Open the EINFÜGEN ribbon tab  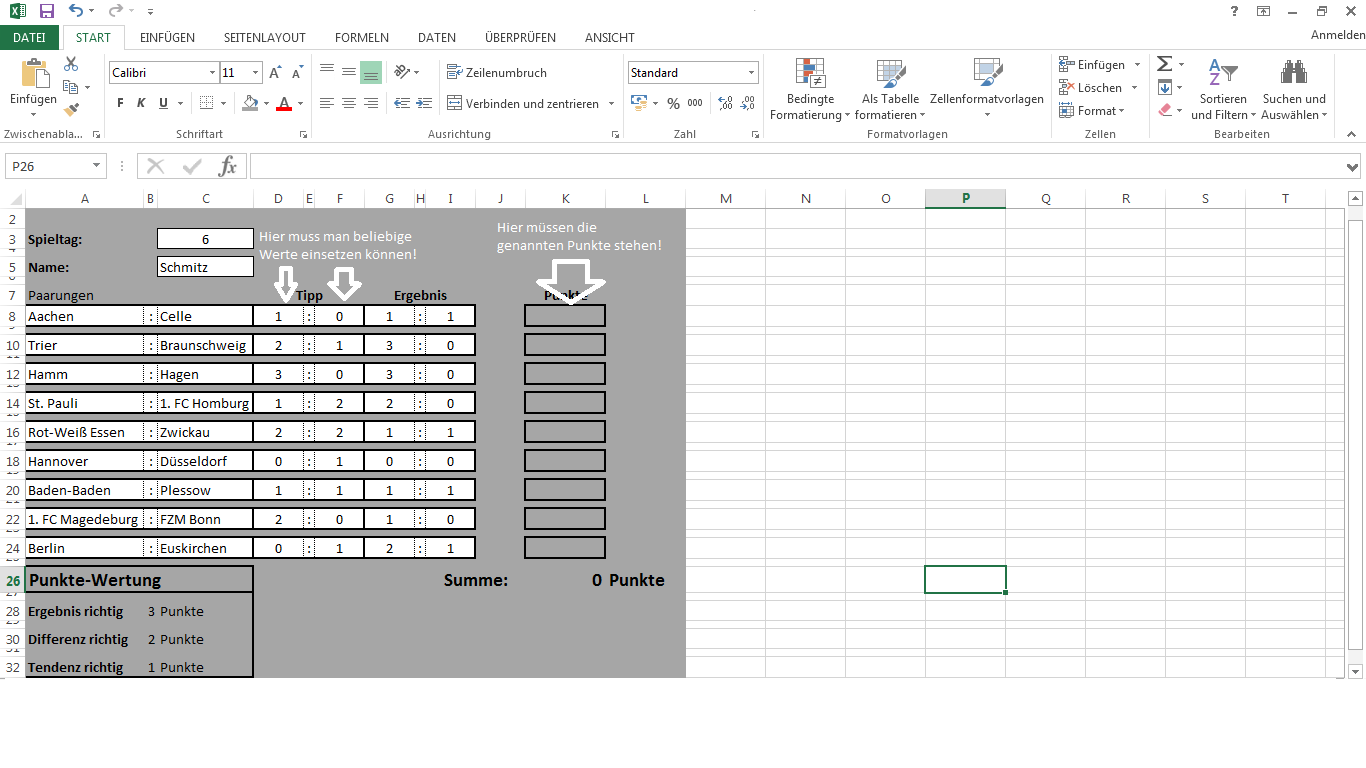(x=166, y=37)
